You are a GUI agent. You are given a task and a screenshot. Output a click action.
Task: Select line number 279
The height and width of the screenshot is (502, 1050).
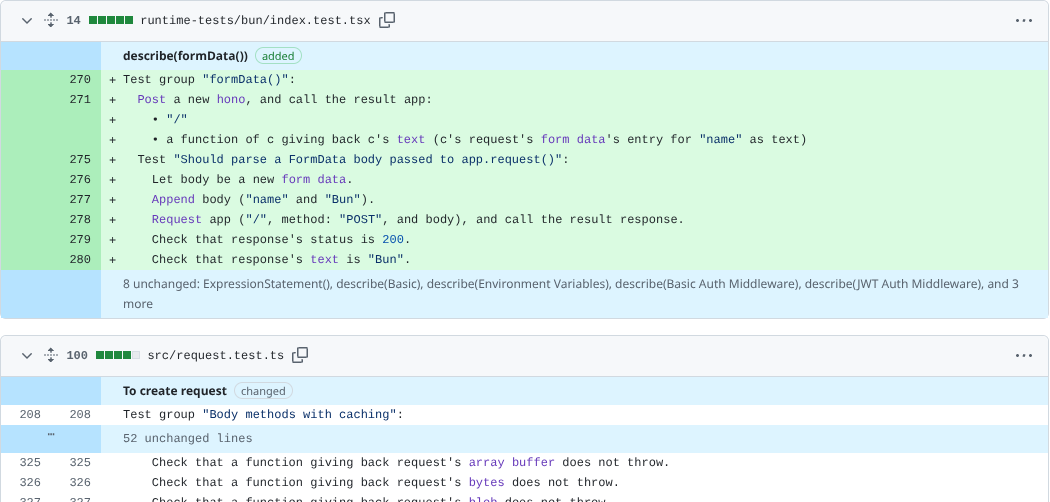(80, 240)
